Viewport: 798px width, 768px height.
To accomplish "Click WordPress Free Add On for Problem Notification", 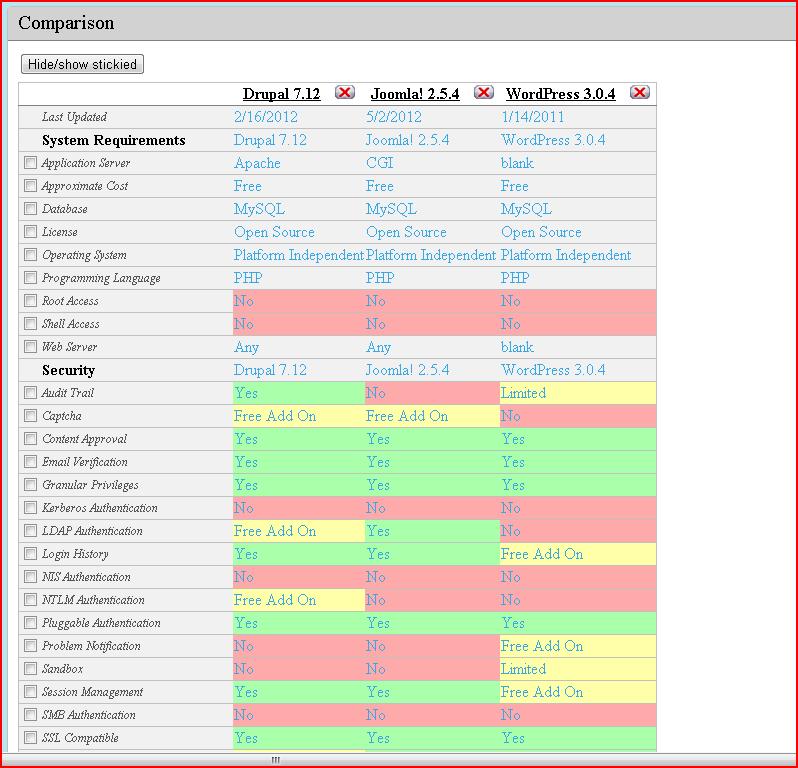I will [542, 646].
